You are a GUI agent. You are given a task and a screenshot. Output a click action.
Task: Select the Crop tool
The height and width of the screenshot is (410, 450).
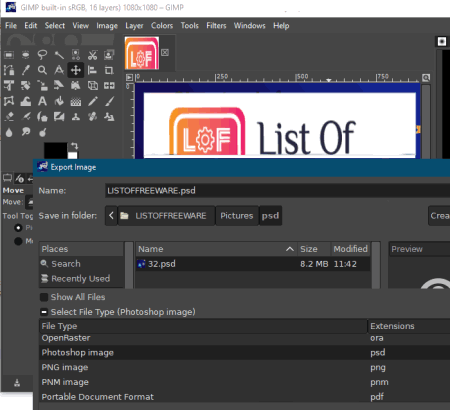pyautogui.click(x=109, y=70)
